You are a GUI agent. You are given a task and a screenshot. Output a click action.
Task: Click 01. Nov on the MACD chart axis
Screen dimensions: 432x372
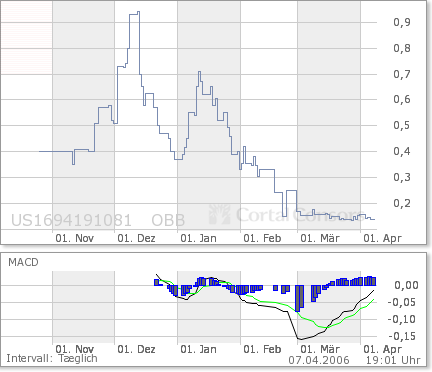[75, 349]
